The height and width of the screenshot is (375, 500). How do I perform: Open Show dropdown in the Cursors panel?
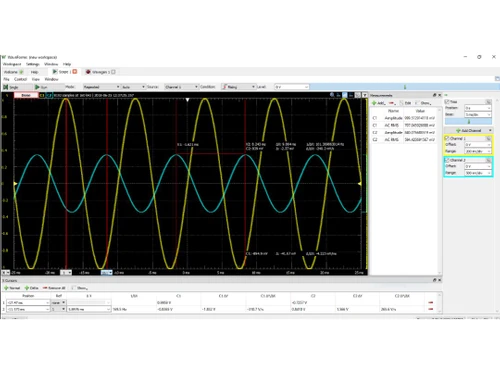80,288
